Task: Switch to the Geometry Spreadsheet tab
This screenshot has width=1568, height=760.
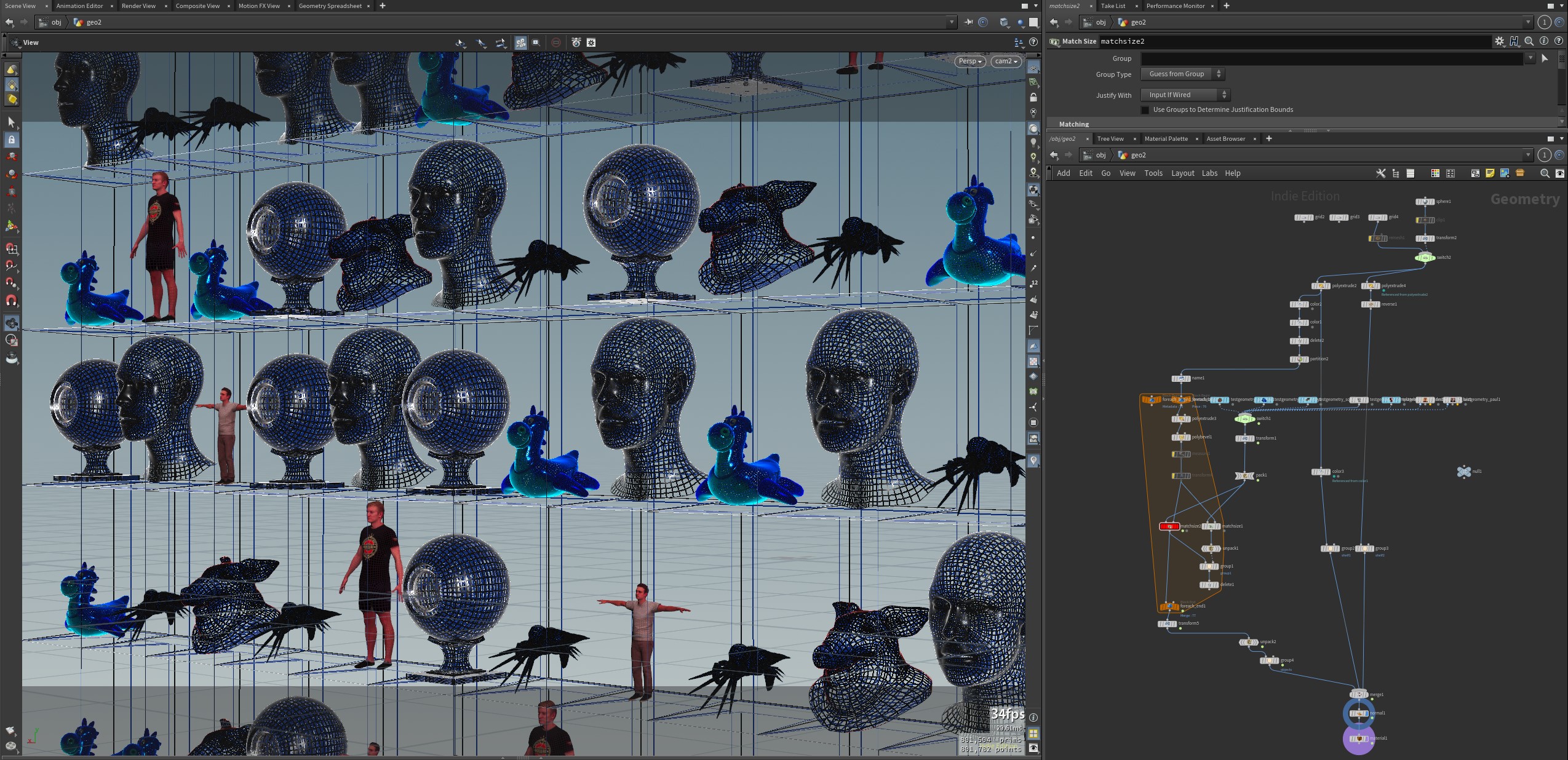Action: coord(330,6)
